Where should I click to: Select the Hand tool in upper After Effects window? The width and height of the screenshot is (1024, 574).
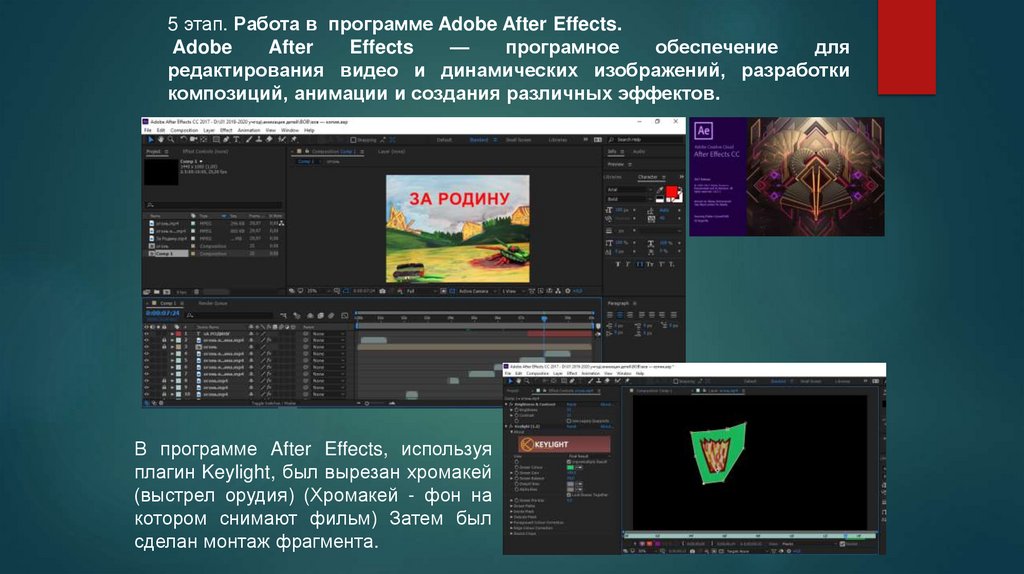[x=161, y=140]
